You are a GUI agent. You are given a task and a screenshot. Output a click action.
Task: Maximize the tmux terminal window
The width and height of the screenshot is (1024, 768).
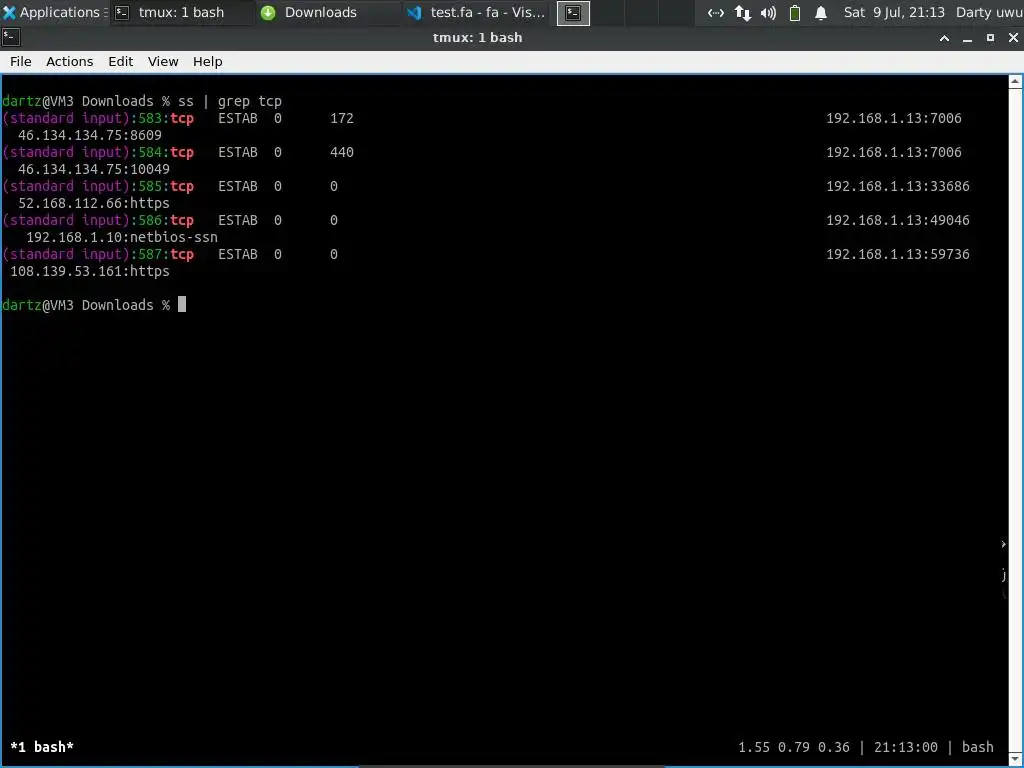[990, 38]
